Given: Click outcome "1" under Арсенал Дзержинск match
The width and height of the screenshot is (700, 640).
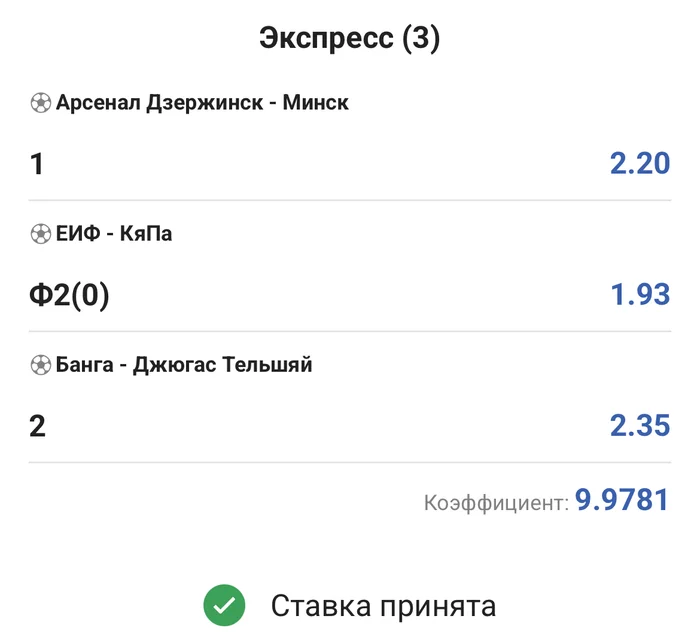Looking at the screenshot, I should (38, 164).
